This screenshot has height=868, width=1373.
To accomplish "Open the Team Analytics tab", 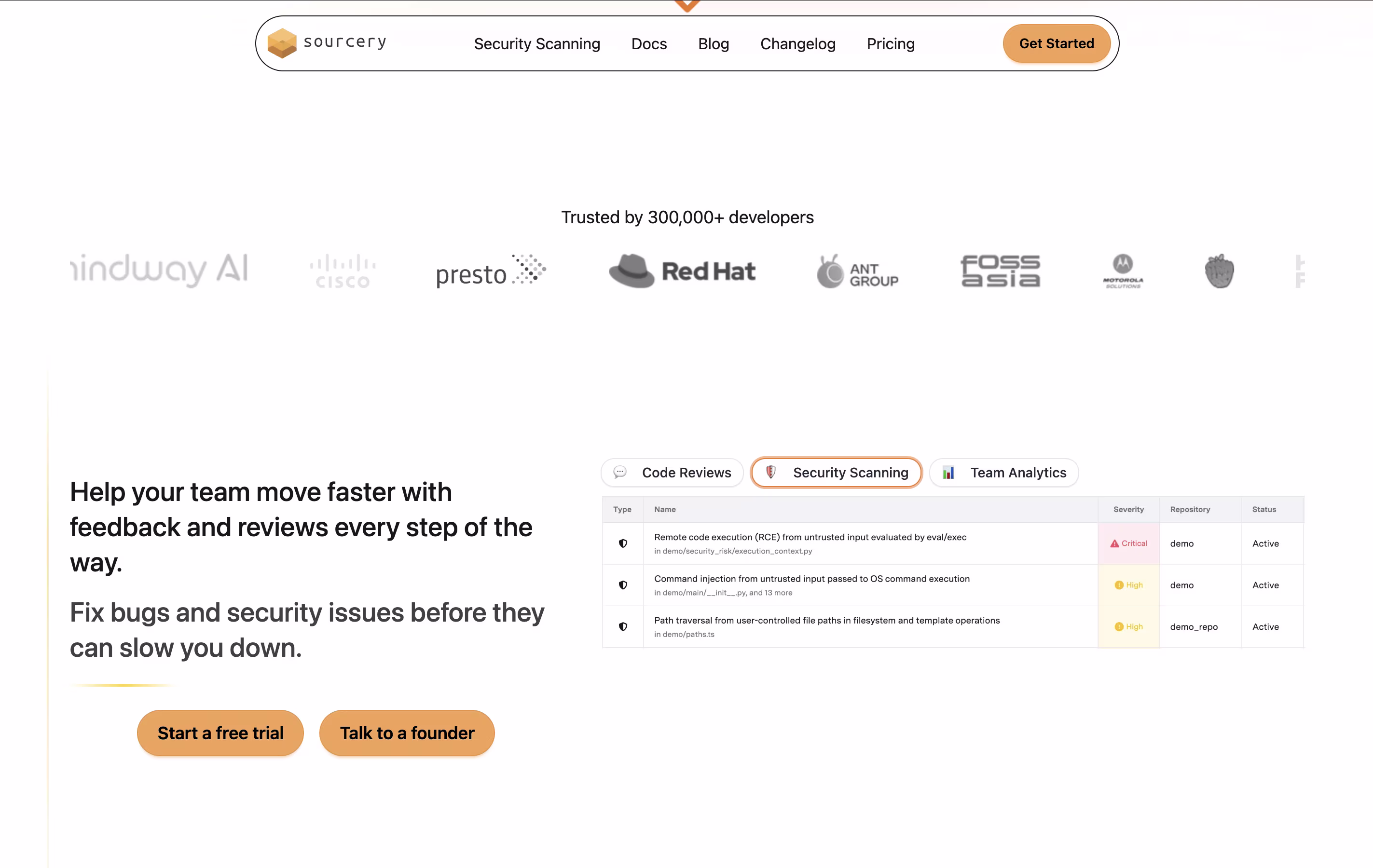I will click(1003, 473).
